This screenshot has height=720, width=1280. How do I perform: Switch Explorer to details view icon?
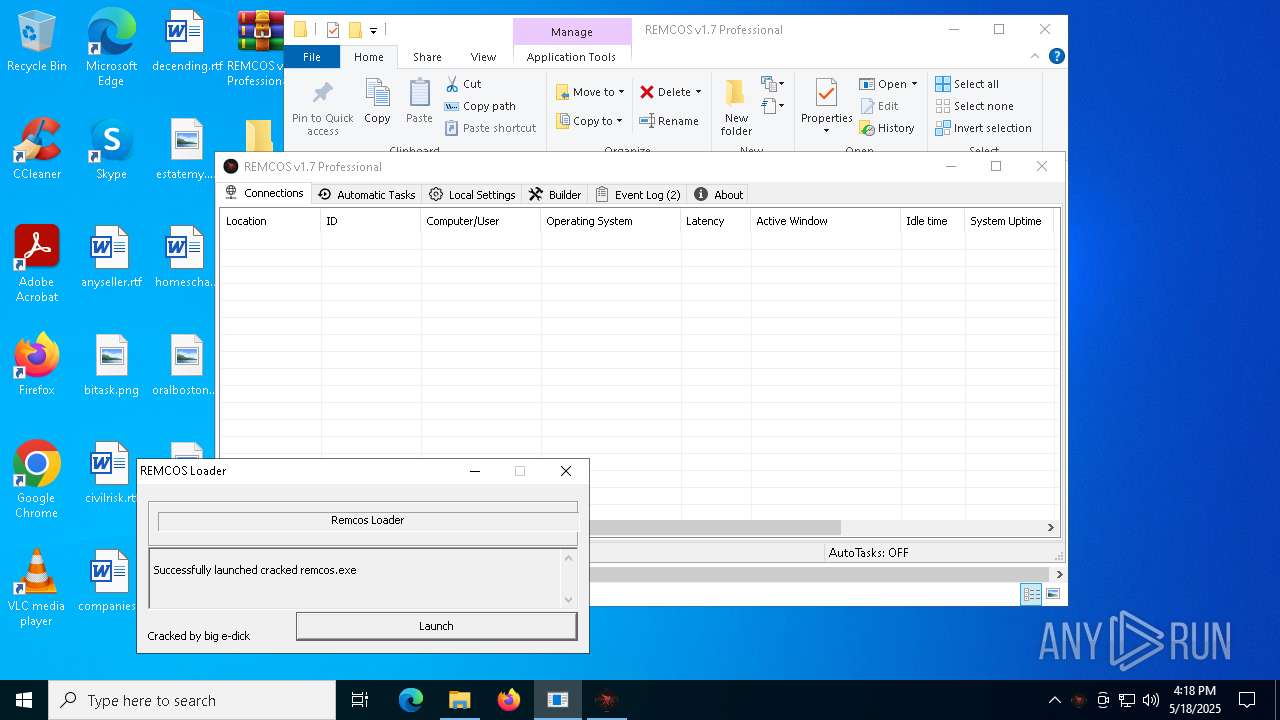click(x=1031, y=594)
